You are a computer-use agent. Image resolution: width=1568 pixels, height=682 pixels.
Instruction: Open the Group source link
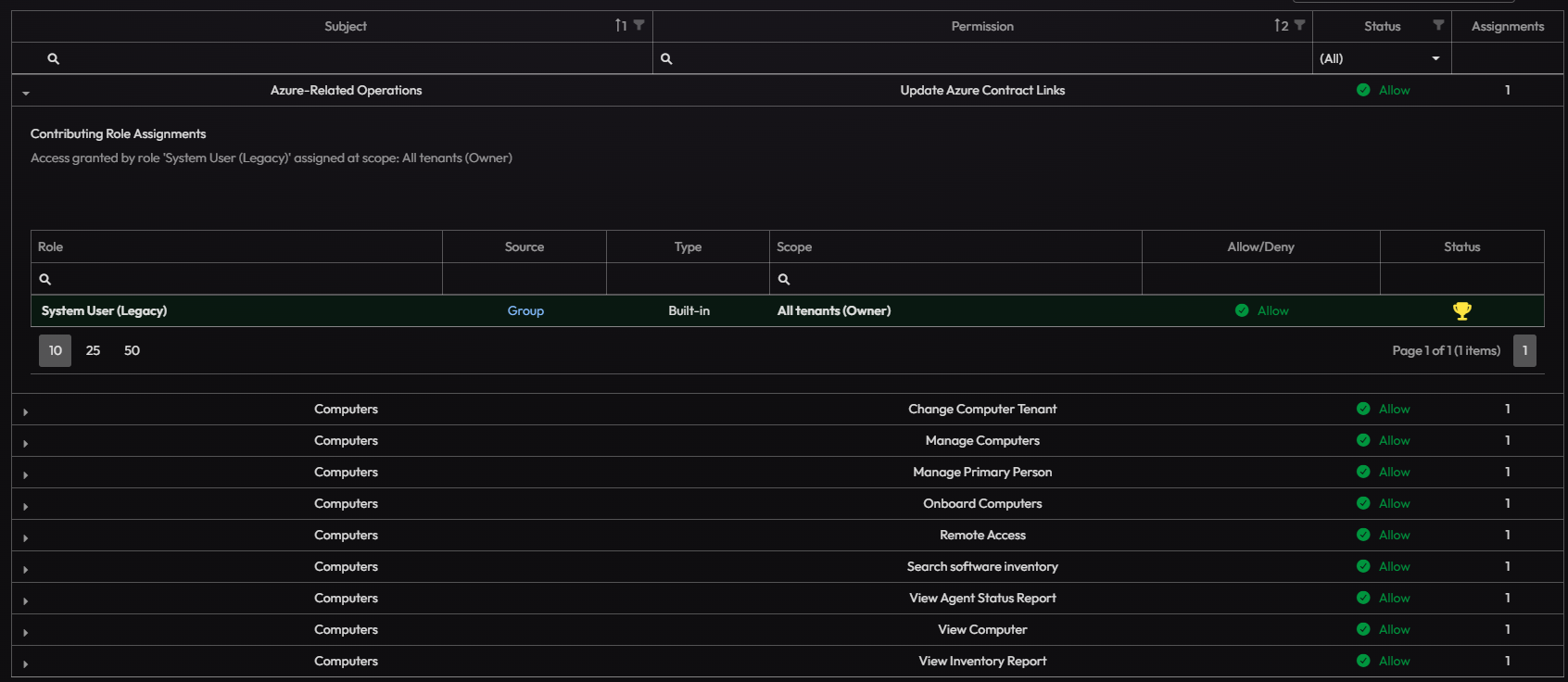525,310
